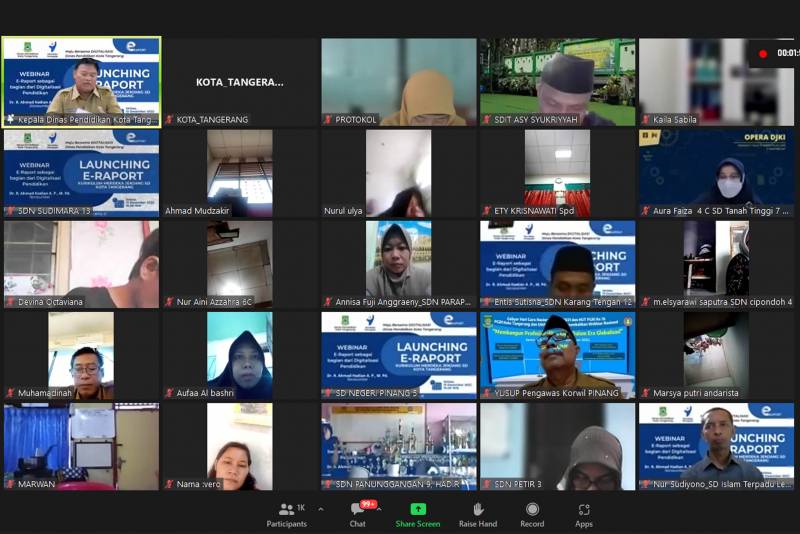Open the Apps menu
The width and height of the screenshot is (800, 534).
click(x=583, y=513)
